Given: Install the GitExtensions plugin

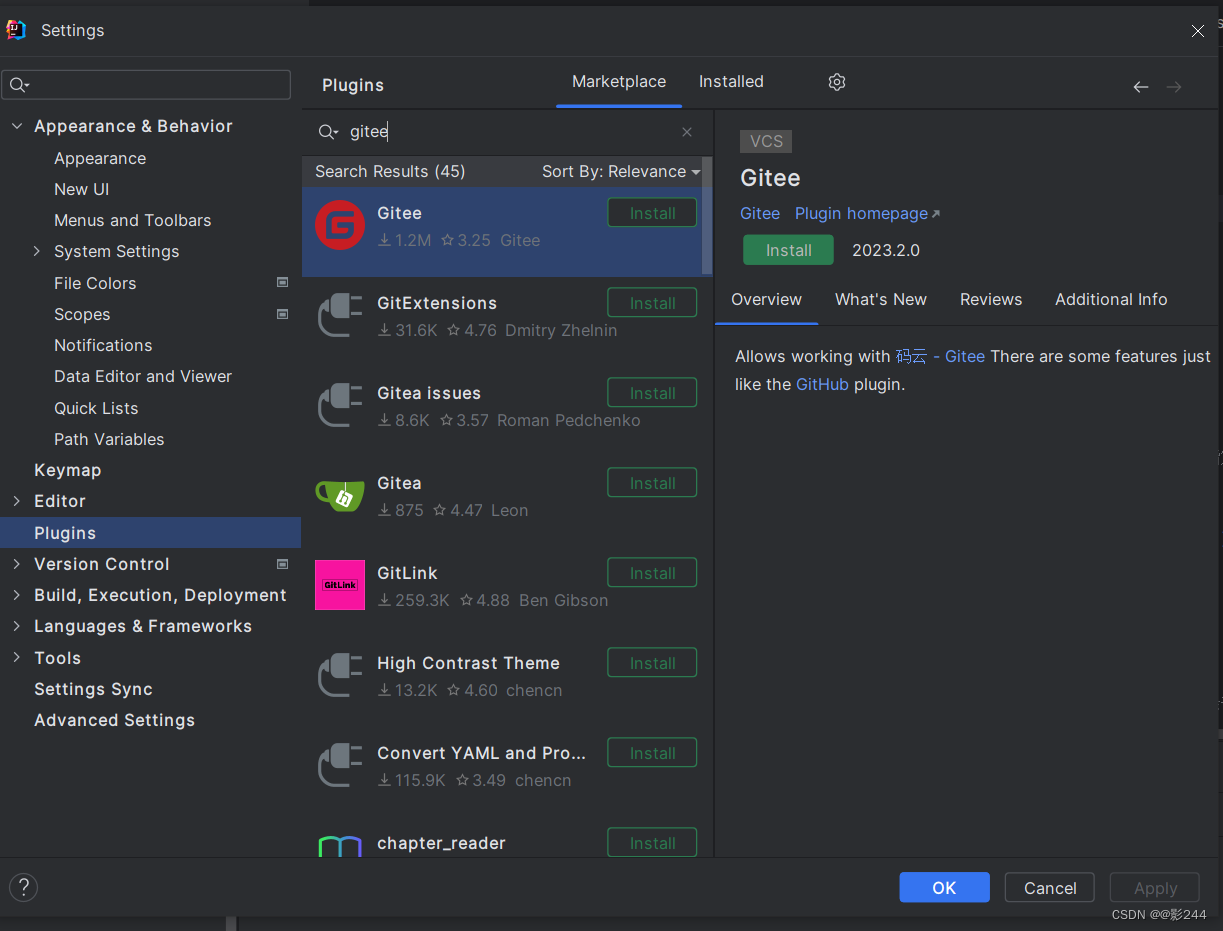Looking at the screenshot, I should [652, 303].
